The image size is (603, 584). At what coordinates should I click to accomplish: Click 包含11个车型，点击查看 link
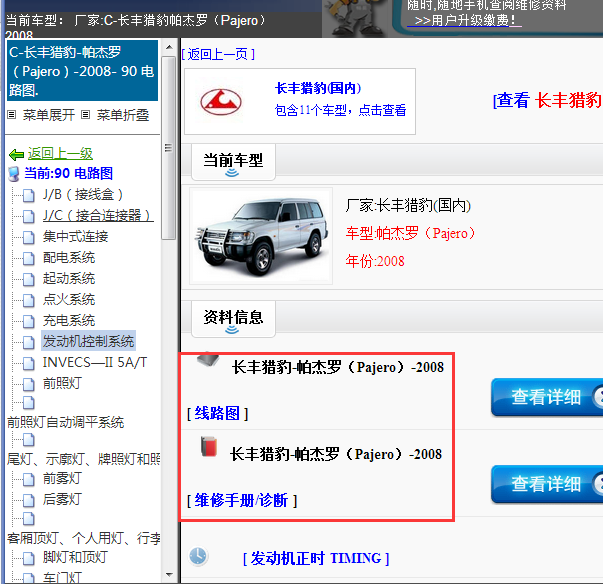pos(340,110)
